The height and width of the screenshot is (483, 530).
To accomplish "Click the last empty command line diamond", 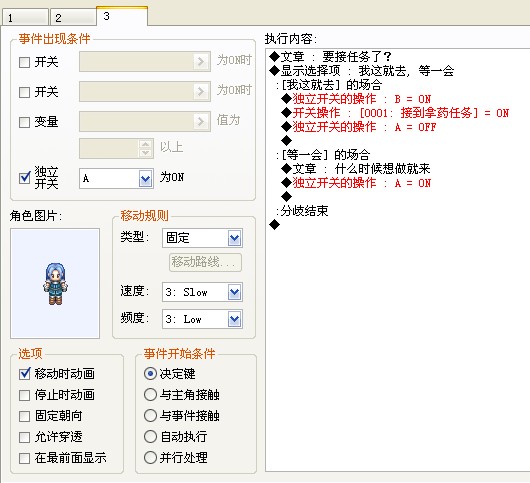I will tap(274, 224).
